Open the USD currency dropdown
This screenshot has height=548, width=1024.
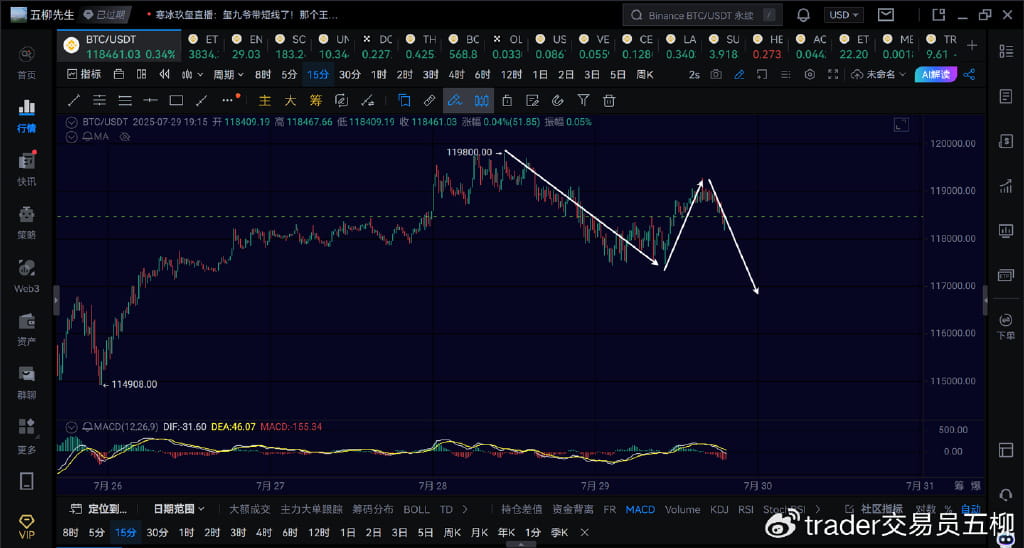tap(844, 15)
